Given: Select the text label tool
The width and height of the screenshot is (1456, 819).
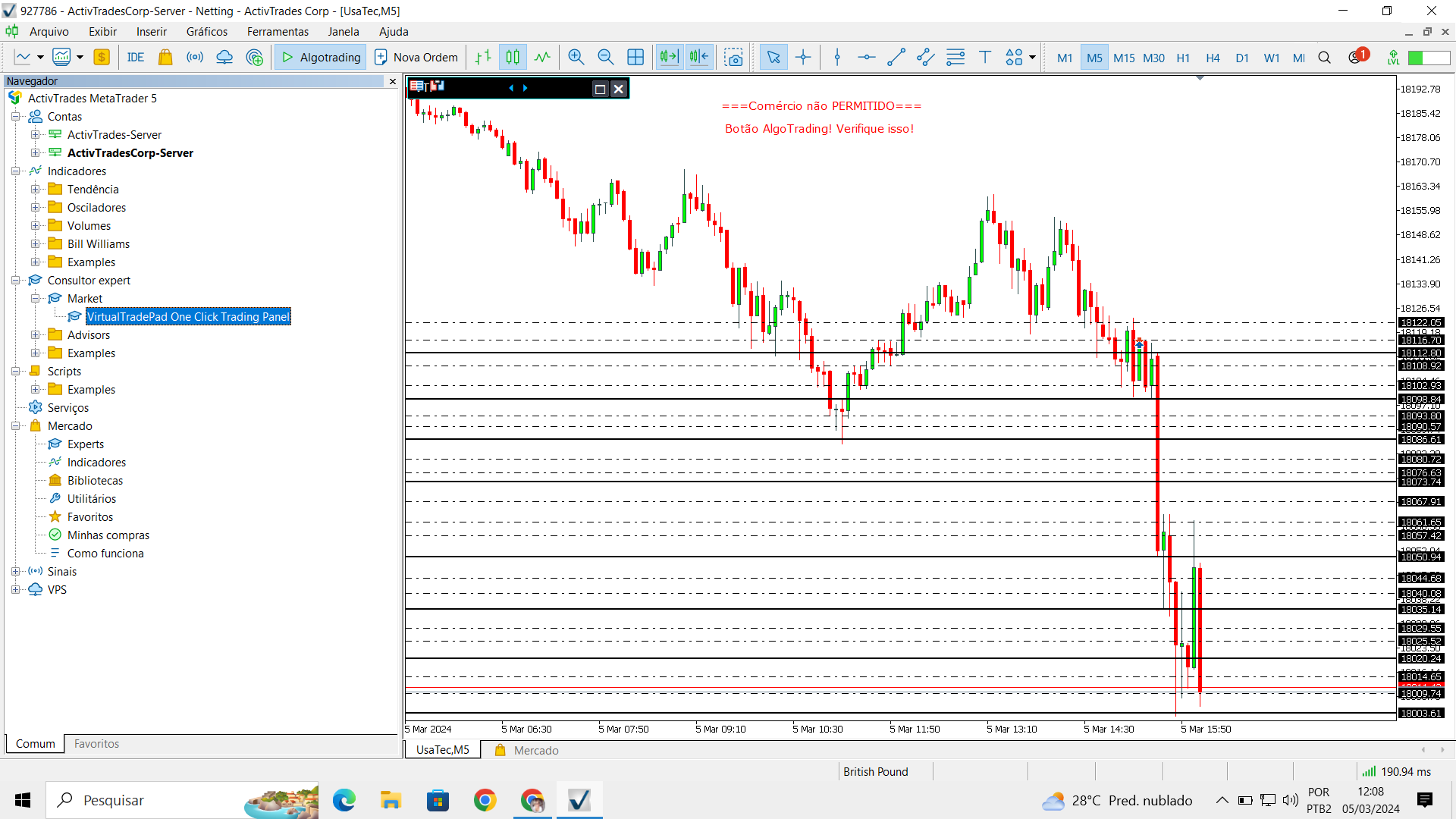Looking at the screenshot, I should click(985, 58).
